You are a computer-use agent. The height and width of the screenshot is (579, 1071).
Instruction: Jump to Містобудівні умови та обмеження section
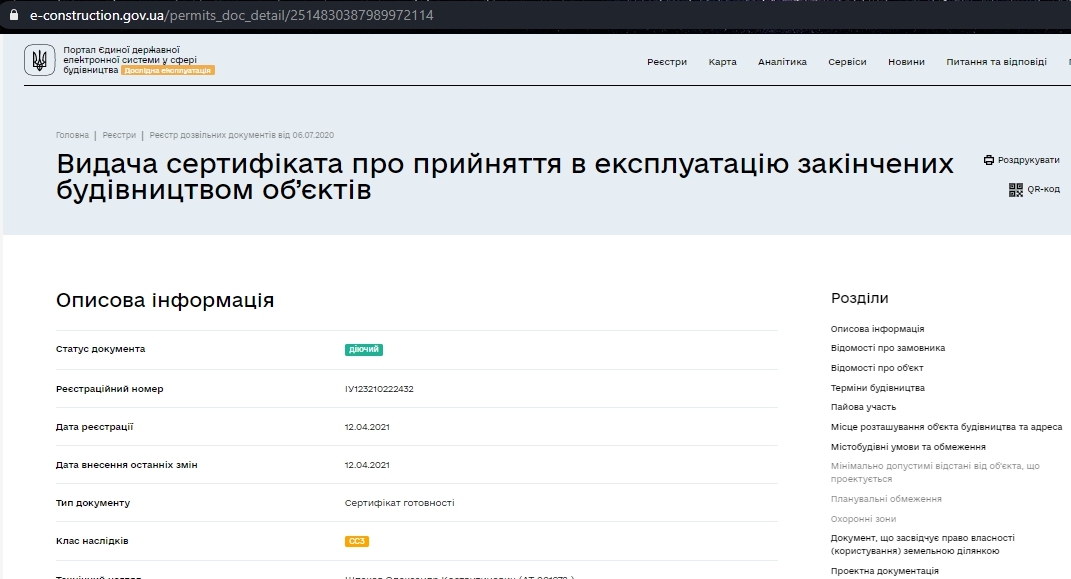click(908, 447)
